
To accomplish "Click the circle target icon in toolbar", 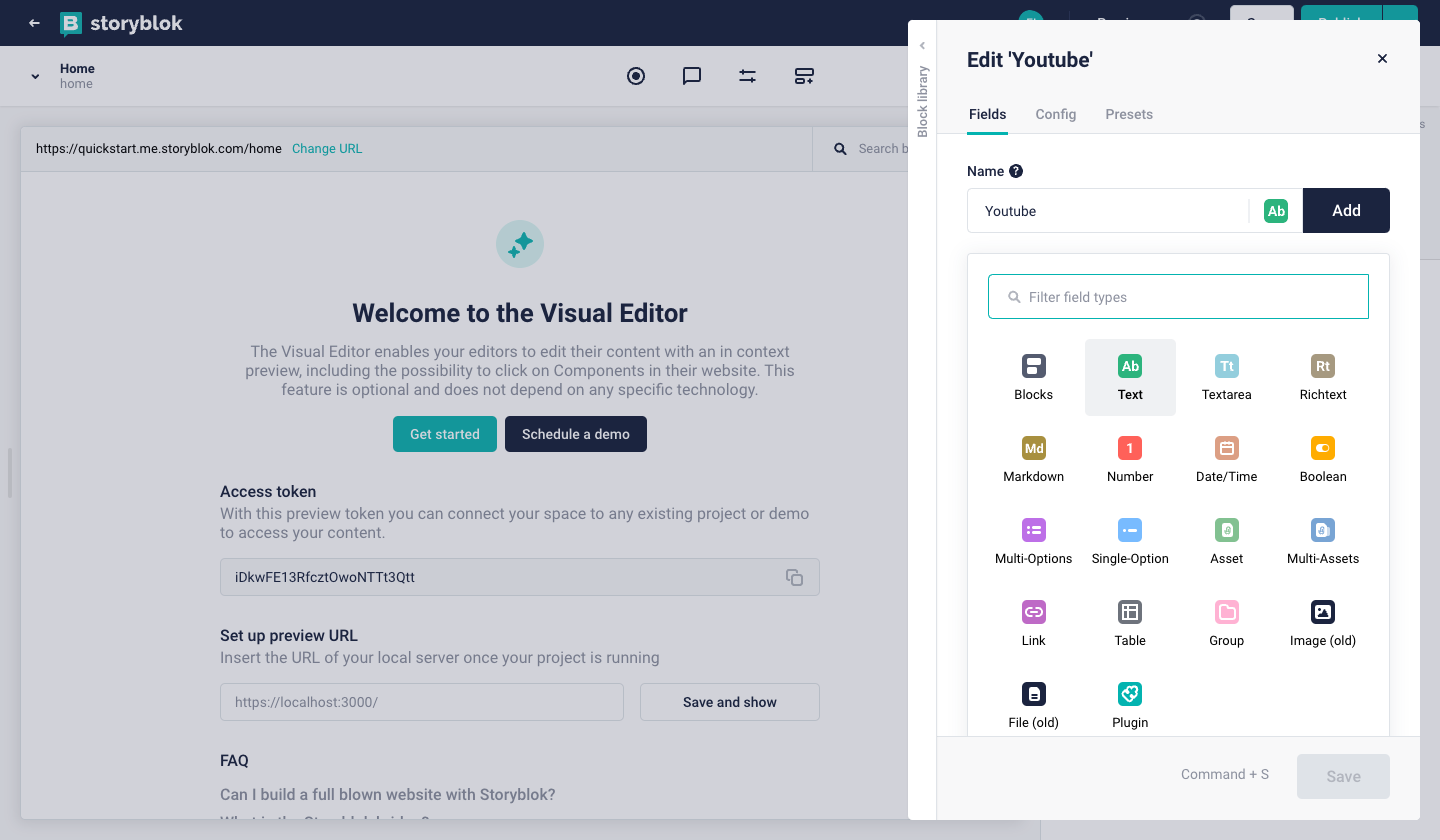I will point(636,76).
